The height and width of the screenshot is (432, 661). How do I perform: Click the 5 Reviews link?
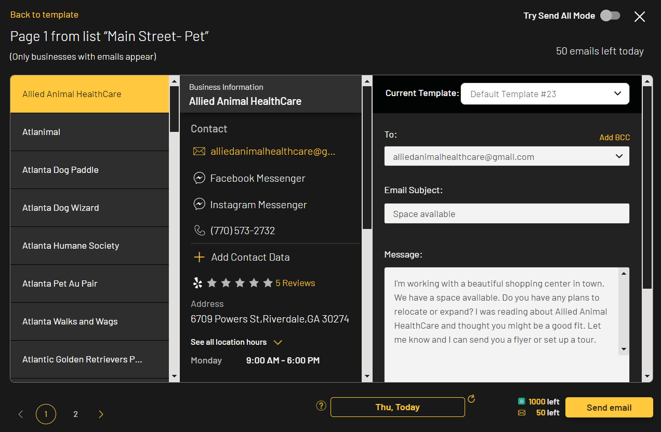click(295, 283)
